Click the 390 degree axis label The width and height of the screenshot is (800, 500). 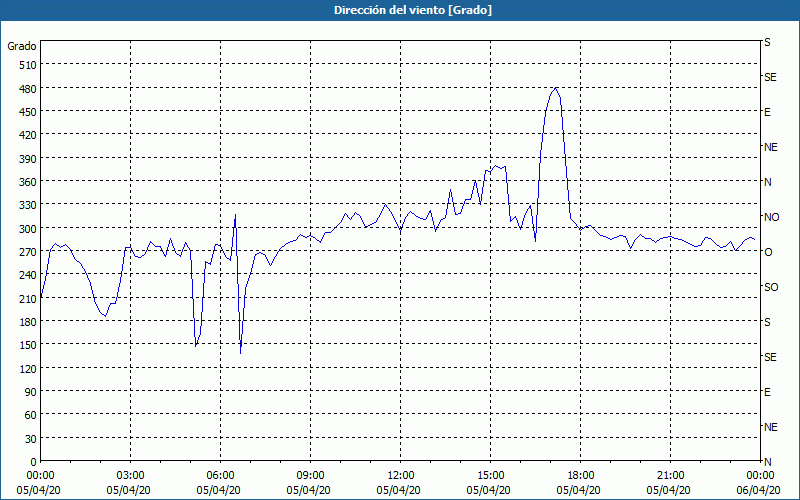tap(28, 159)
